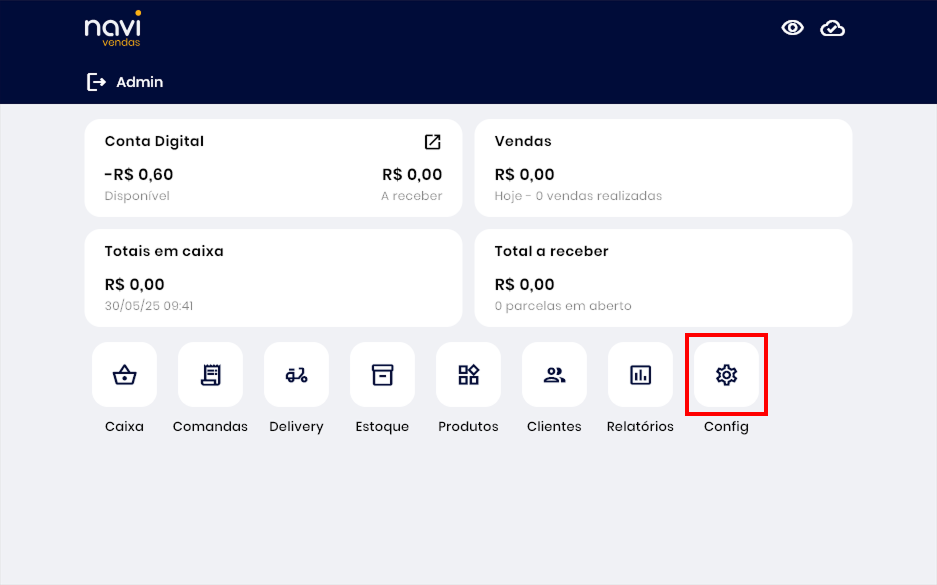This screenshot has width=937, height=585.
Task: Open the Totais em caixa card
Action: (273, 278)
